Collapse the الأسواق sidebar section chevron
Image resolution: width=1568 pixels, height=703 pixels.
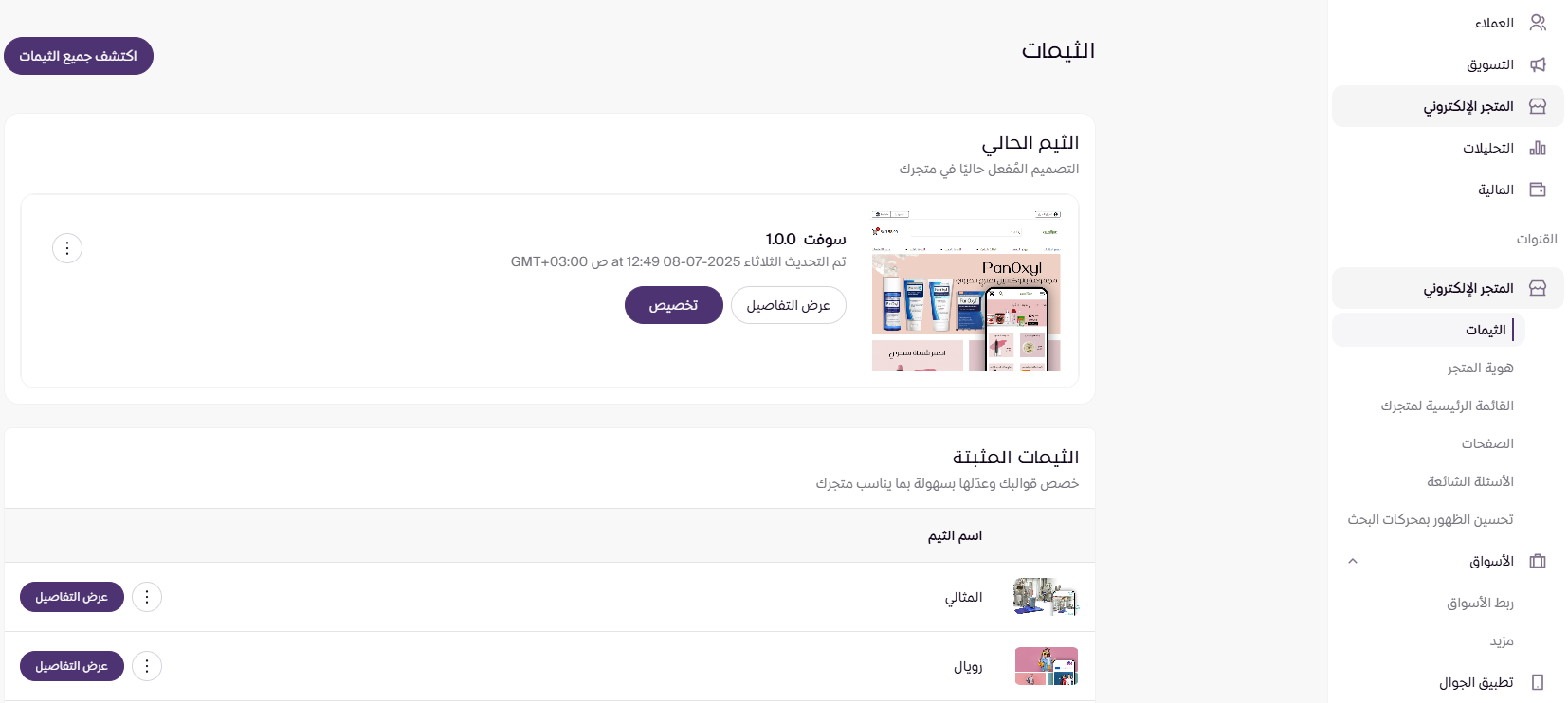point(1353,561)
